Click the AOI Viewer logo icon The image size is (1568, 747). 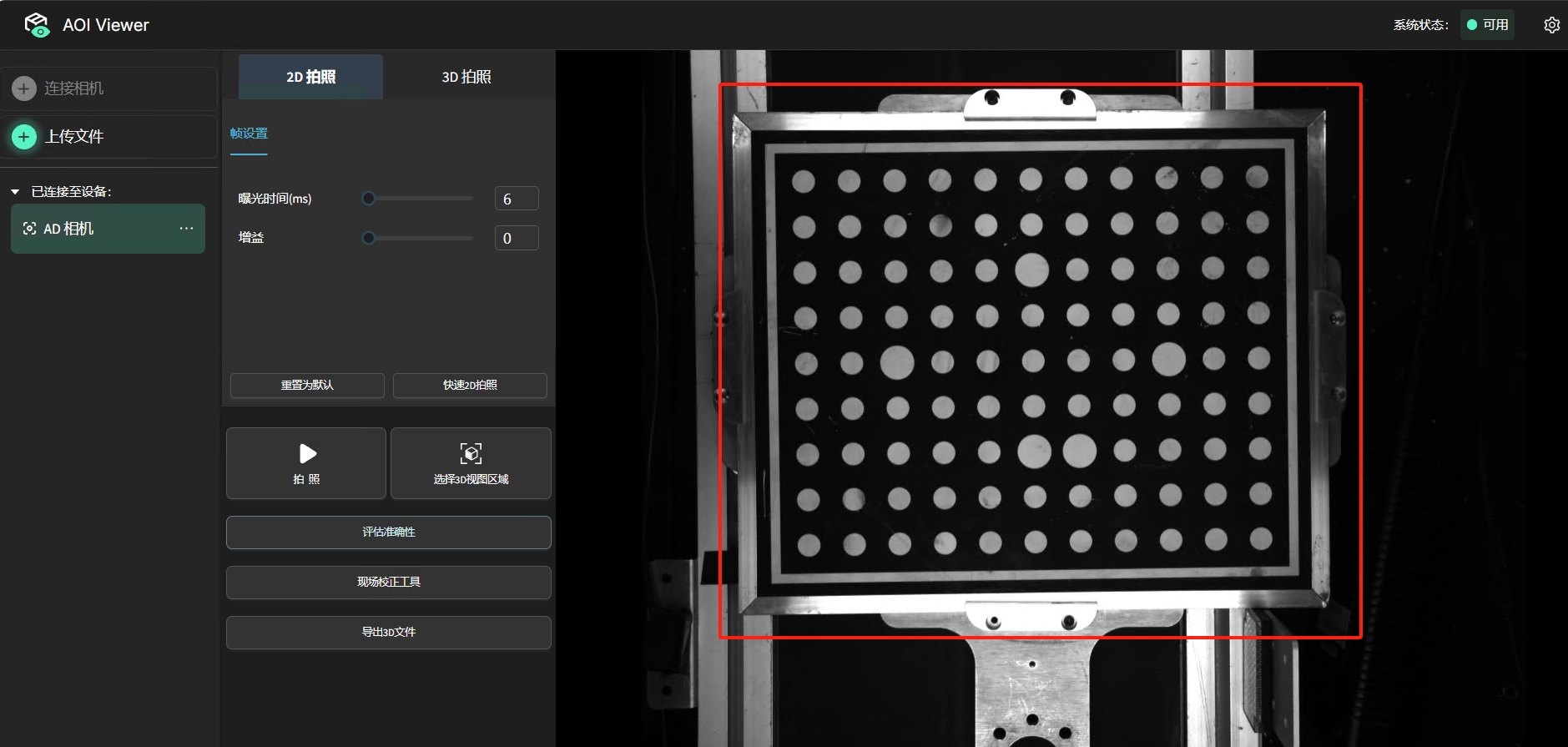pos(37,25)
